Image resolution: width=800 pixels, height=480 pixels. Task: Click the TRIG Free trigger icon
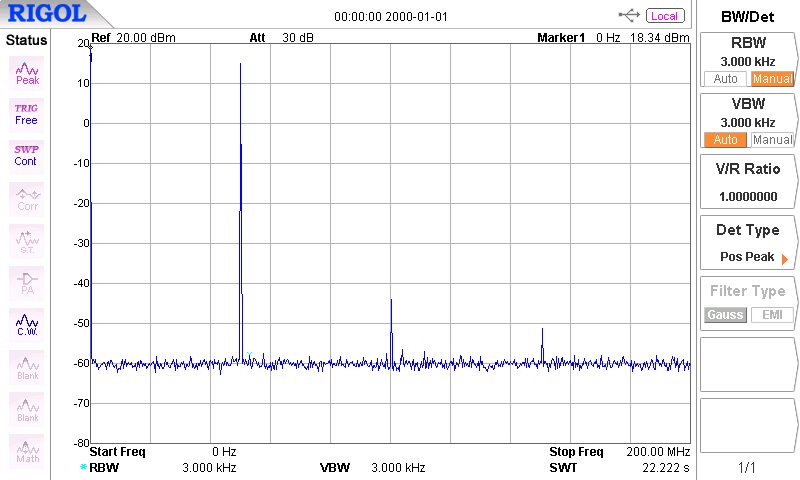27,114
